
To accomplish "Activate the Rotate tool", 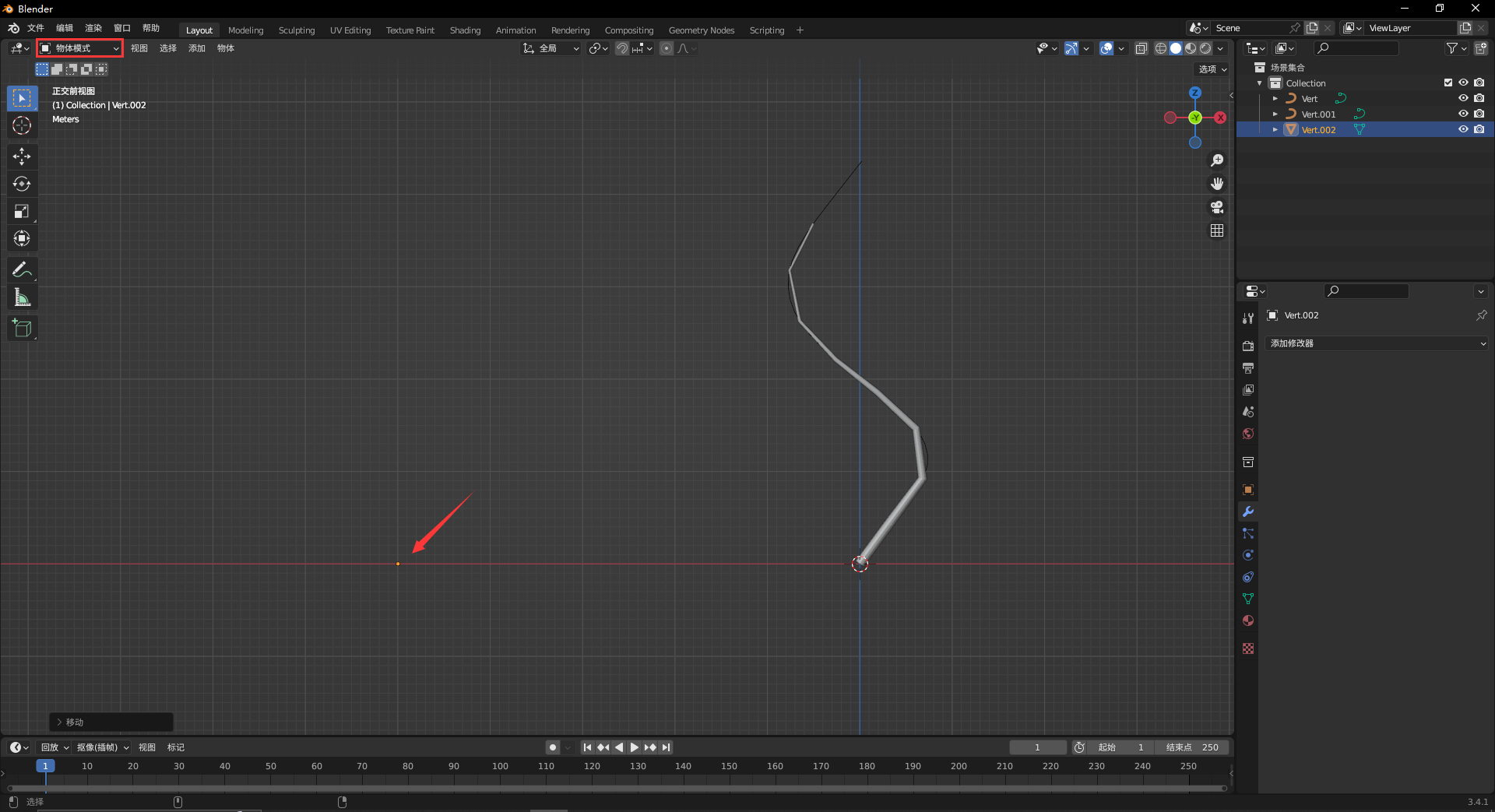I will pos(22,184).
